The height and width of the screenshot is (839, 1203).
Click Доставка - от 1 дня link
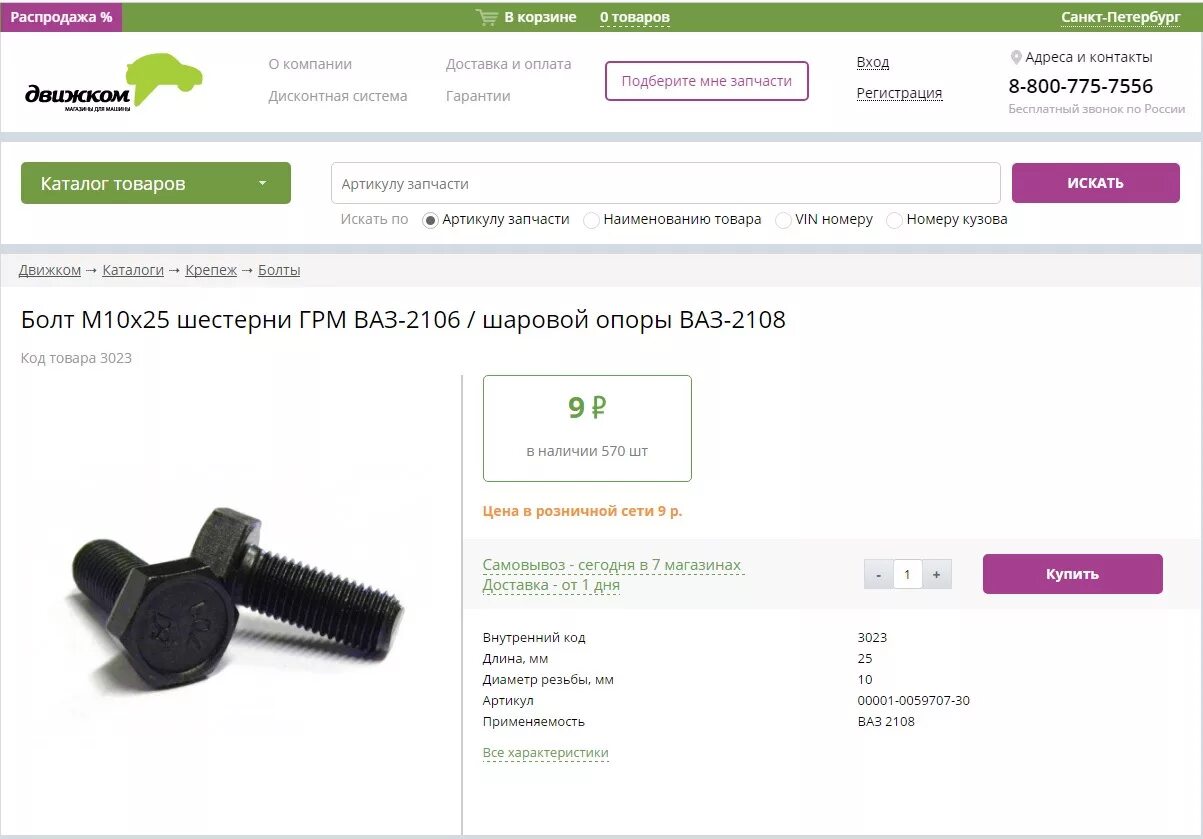click(x=551, y=585)
